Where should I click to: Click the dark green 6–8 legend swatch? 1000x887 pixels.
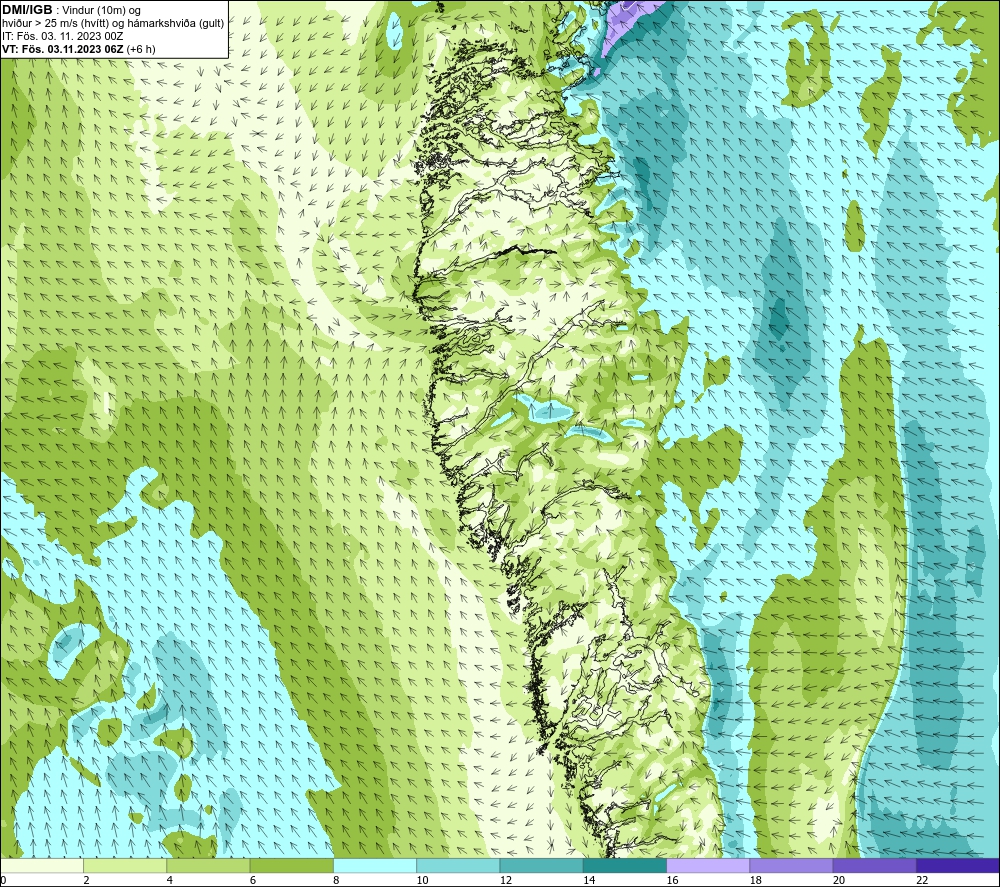292,865
